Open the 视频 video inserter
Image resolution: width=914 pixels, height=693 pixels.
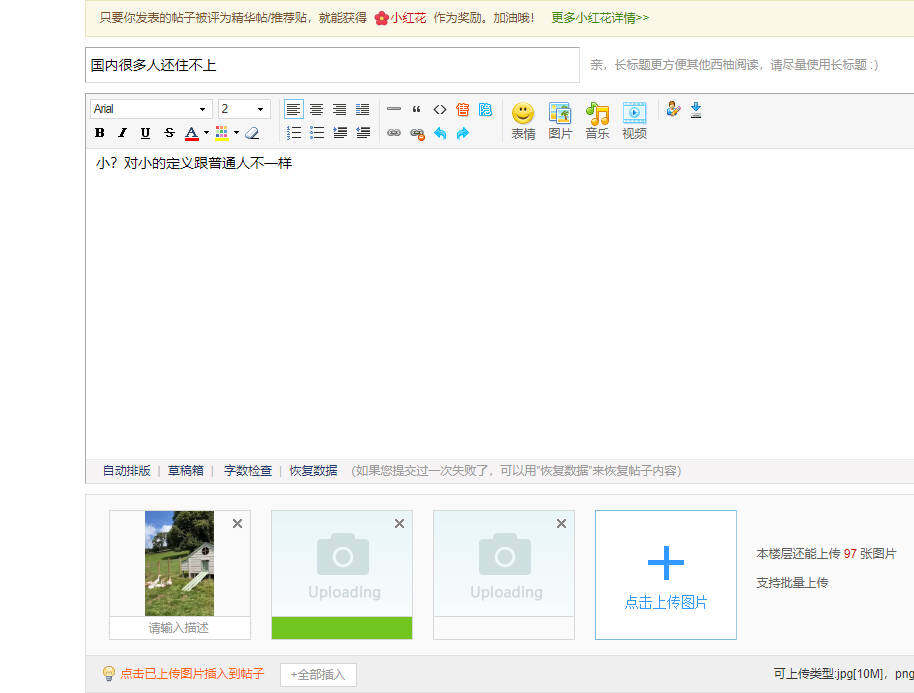(x=634, y=121)
